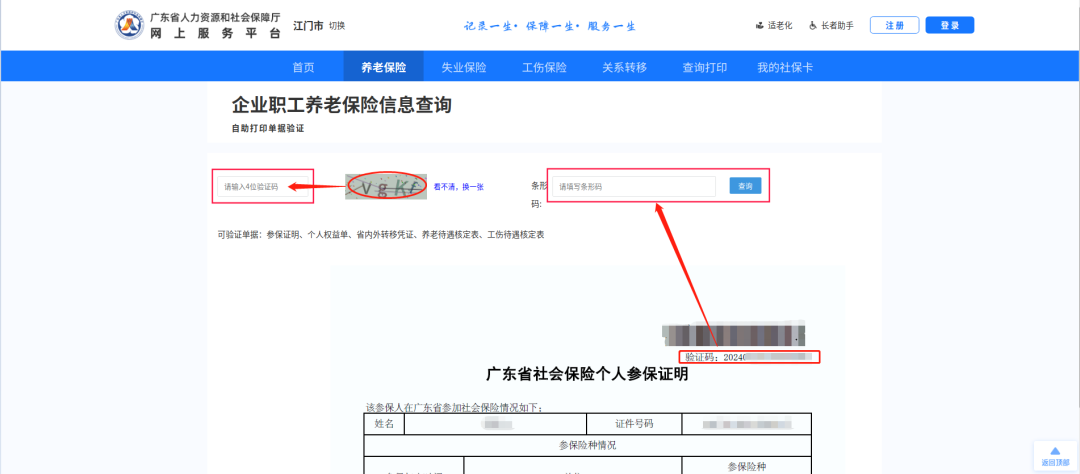Navigate to 我的社保卡 tab
1080x474 pixels.
coord(784,67)
